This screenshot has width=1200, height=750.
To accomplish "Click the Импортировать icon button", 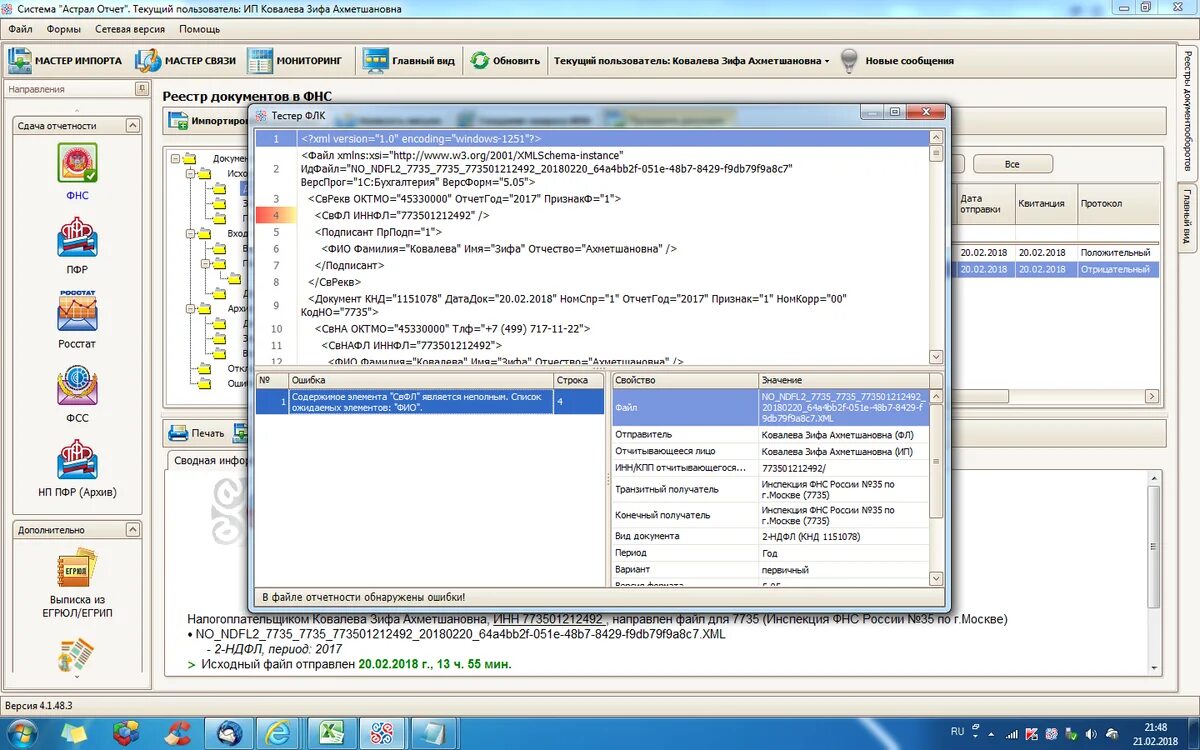I will coord(179,121).
